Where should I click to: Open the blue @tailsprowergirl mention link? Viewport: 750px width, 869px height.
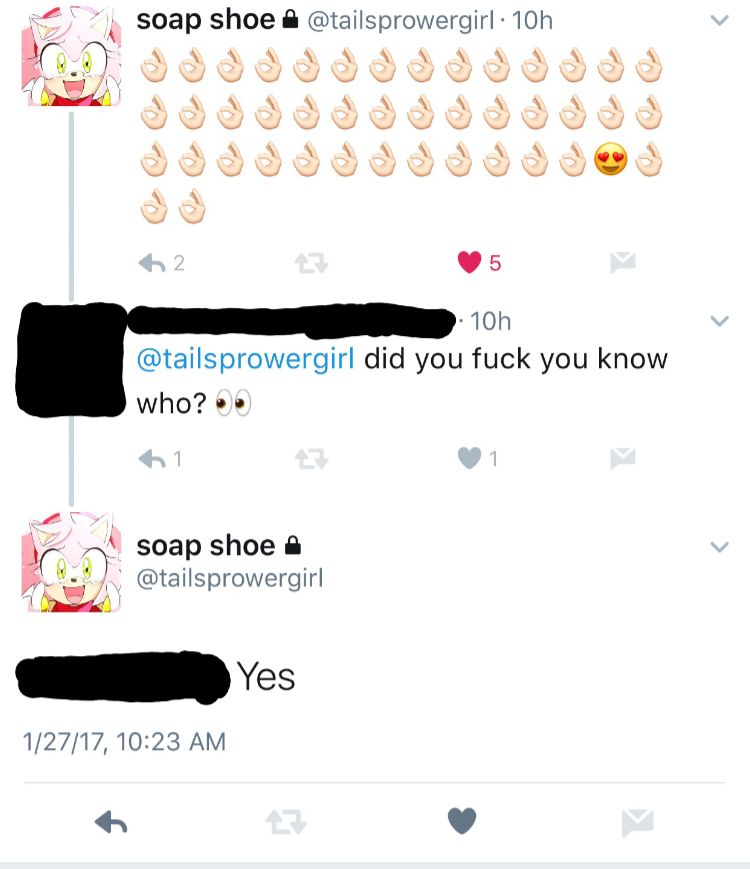(x=246, y=359)
